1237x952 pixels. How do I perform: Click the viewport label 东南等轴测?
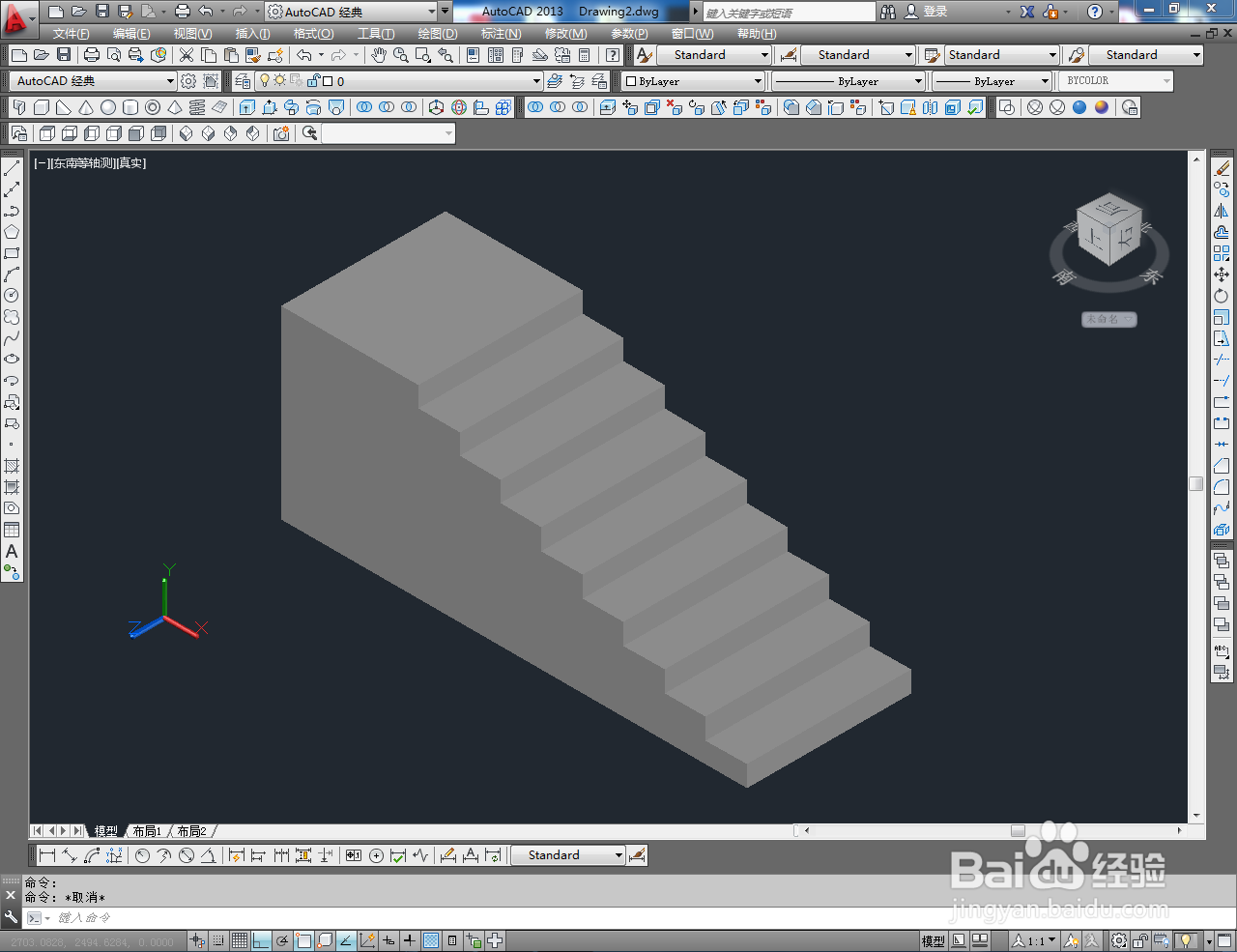click(x=83, y=163)
